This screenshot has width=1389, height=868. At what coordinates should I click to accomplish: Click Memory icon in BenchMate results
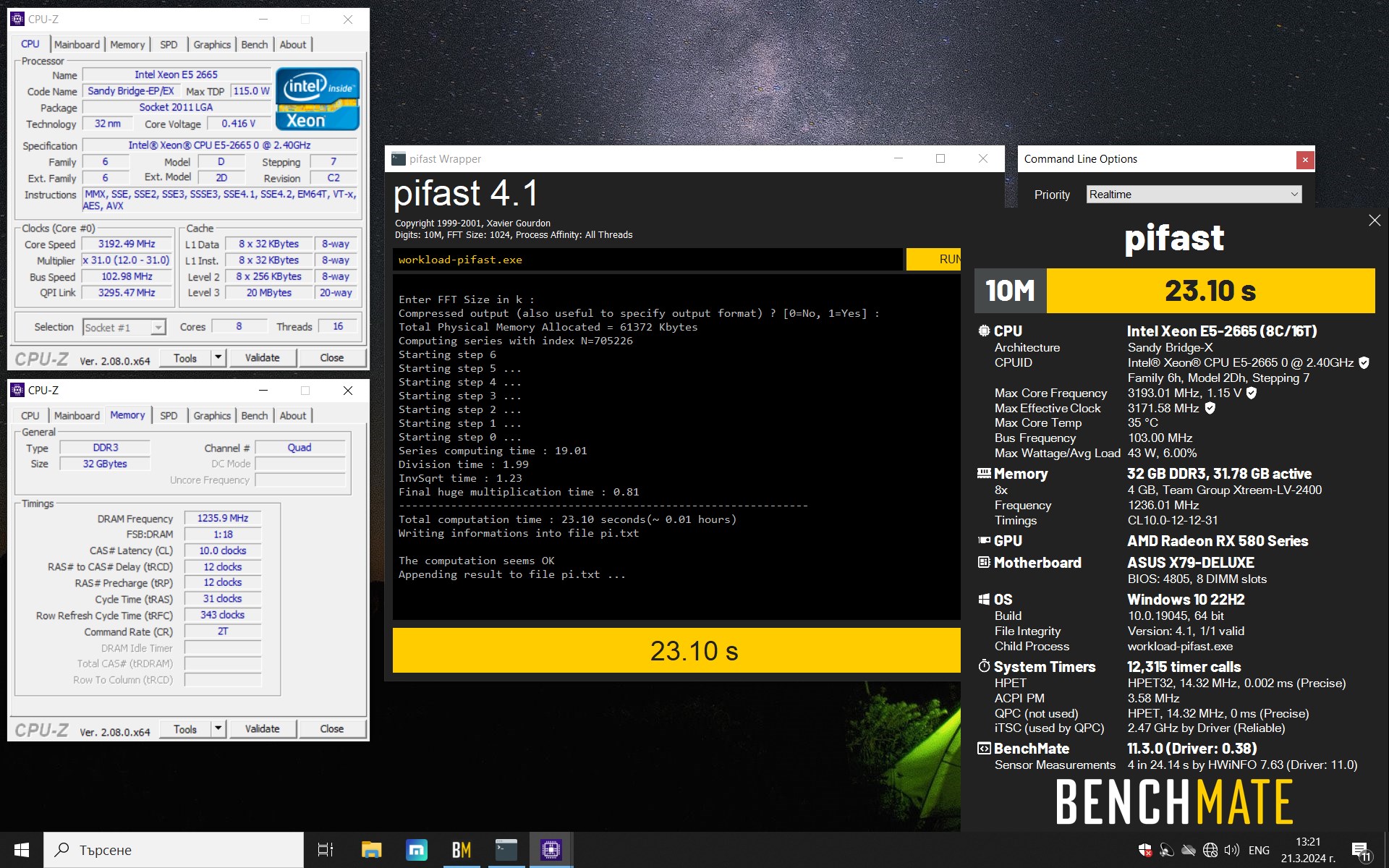pos(984,474)
